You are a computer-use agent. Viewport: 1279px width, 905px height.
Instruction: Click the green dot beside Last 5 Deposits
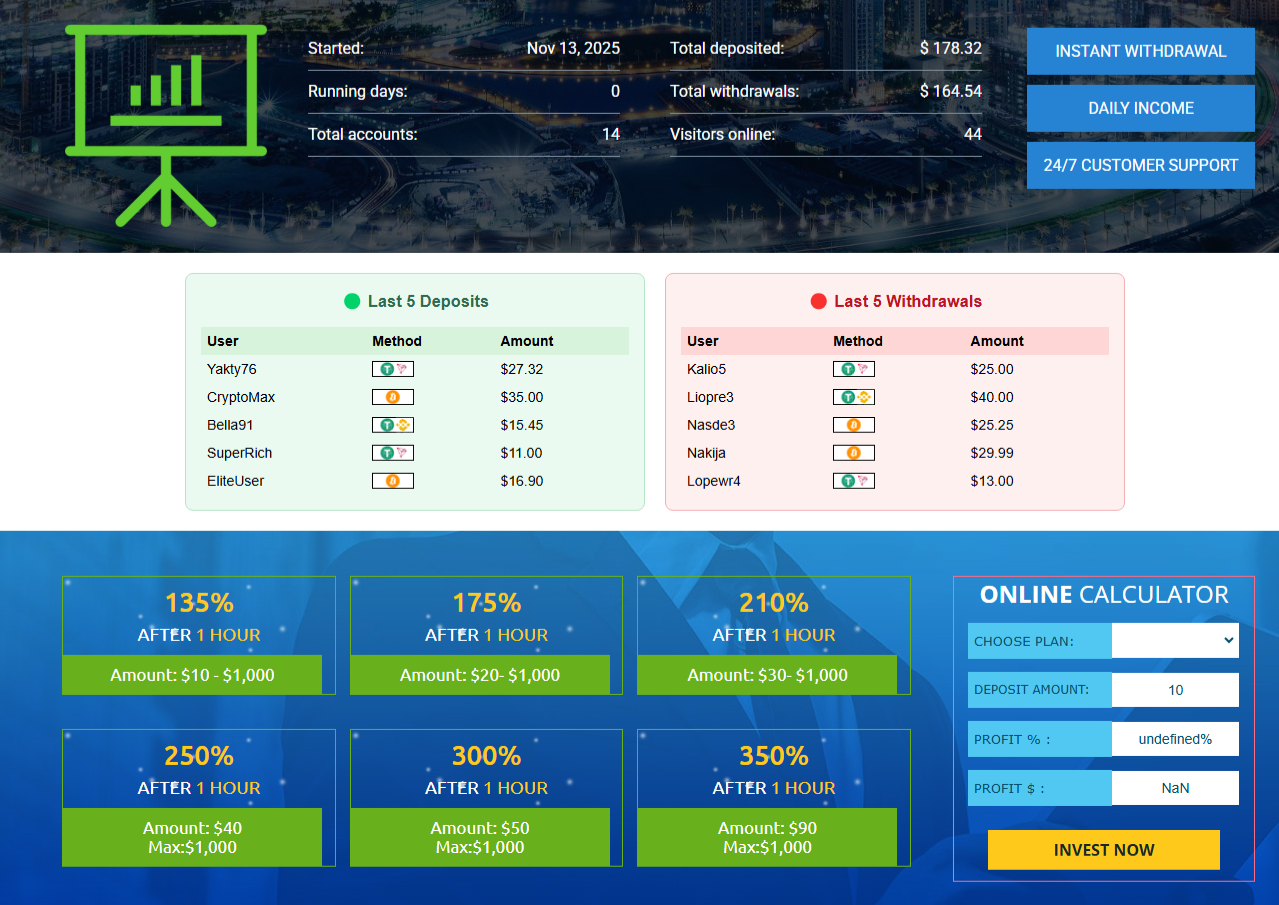(x=352, y=301)
